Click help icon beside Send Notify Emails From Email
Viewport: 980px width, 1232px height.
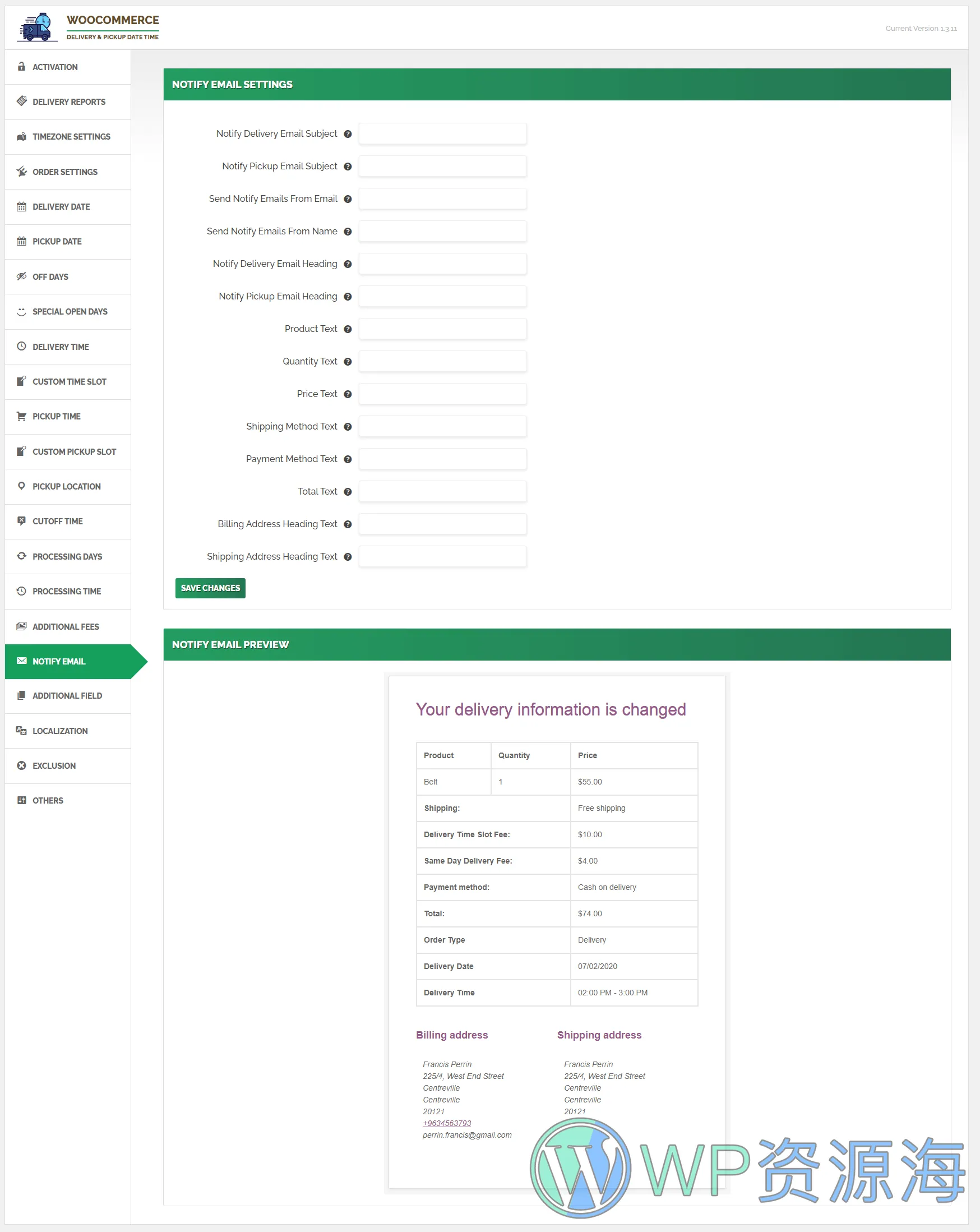[348, 200]
